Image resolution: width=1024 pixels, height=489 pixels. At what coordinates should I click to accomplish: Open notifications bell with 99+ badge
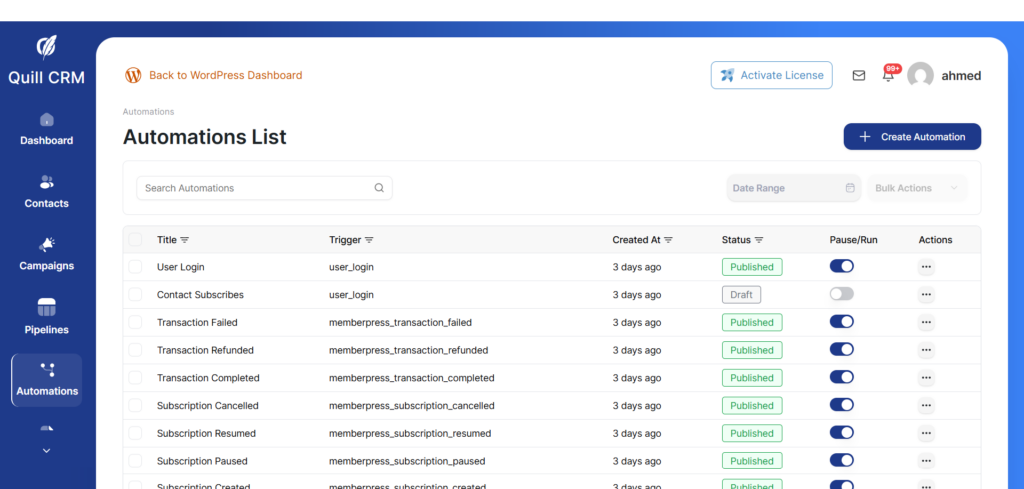click(888, 75)
